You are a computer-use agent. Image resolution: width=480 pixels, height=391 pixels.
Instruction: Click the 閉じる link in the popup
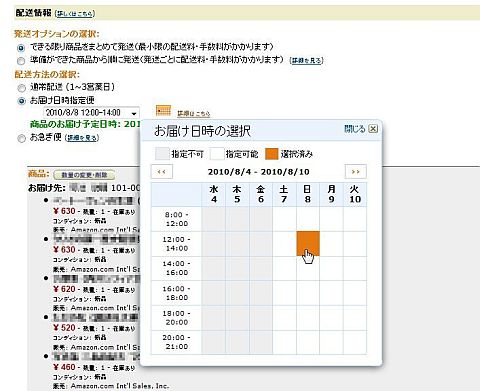coord(355,129)
